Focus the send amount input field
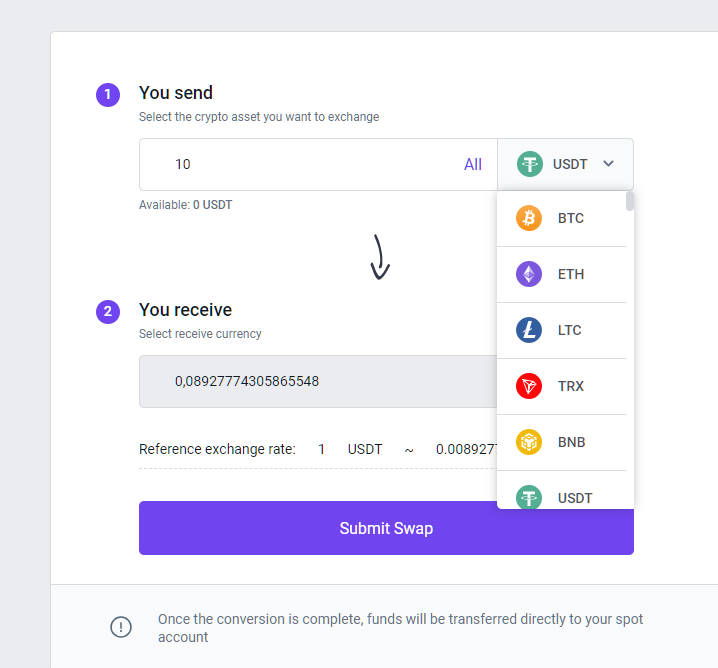 (298, 164)
